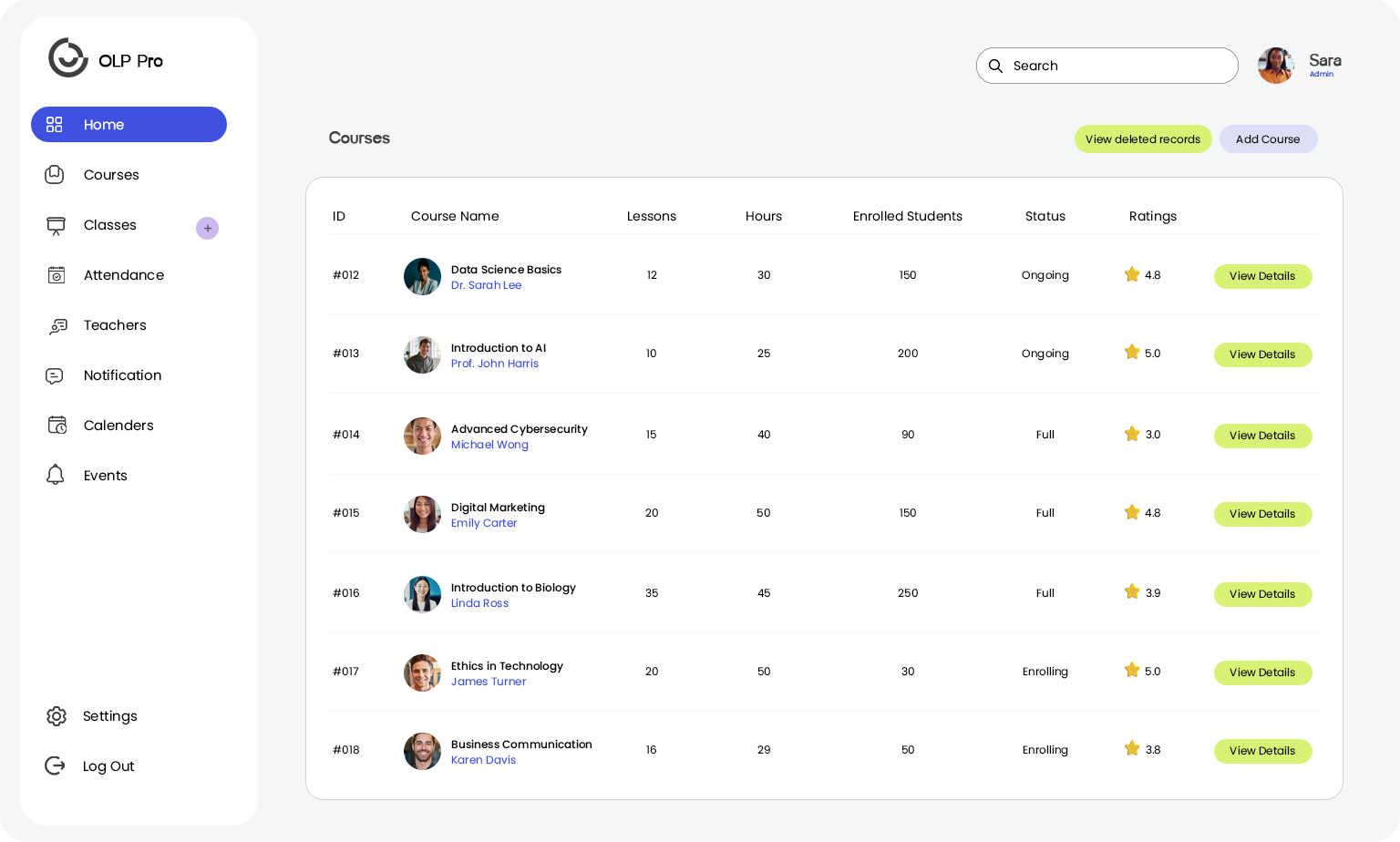Image resolution: width=1400 pixels, height=842 pixels.
Task: Click the View deleted records button
Action: click(1142, 139)
